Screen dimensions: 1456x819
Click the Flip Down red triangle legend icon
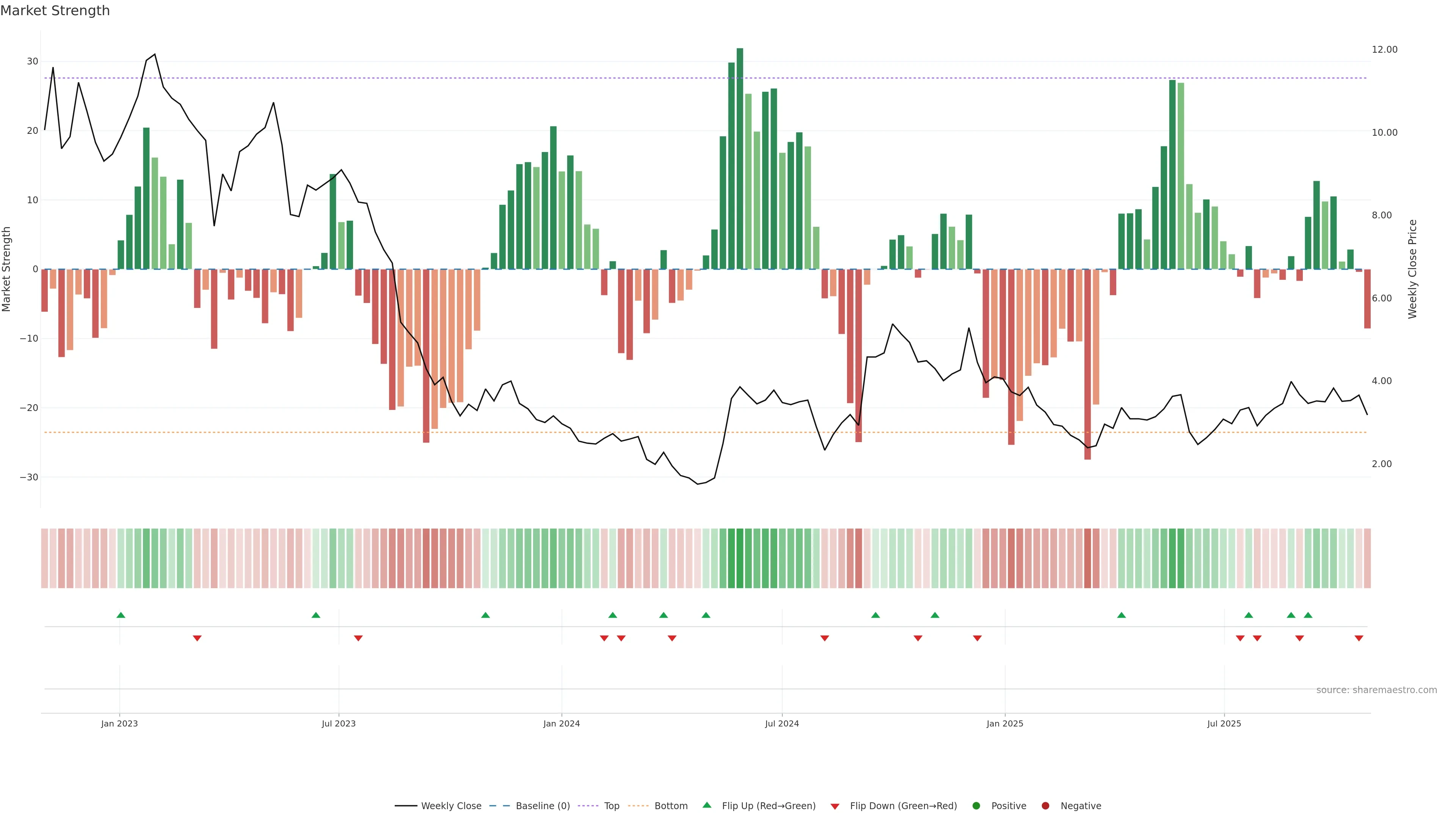coord(835,806)
